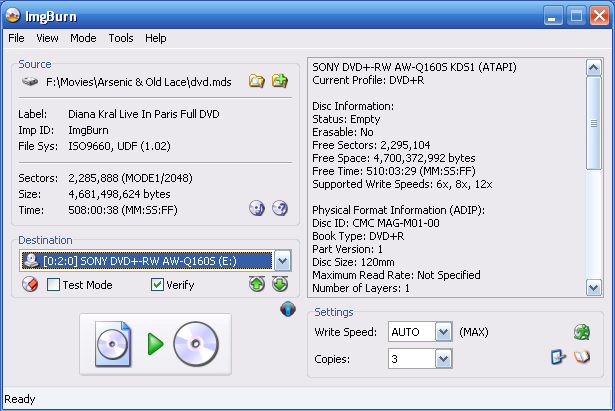Click the disc info scrollbar thumb
The width and height of the screenshot is (615, 411).
pyautogui.click(x=593, y=123)
